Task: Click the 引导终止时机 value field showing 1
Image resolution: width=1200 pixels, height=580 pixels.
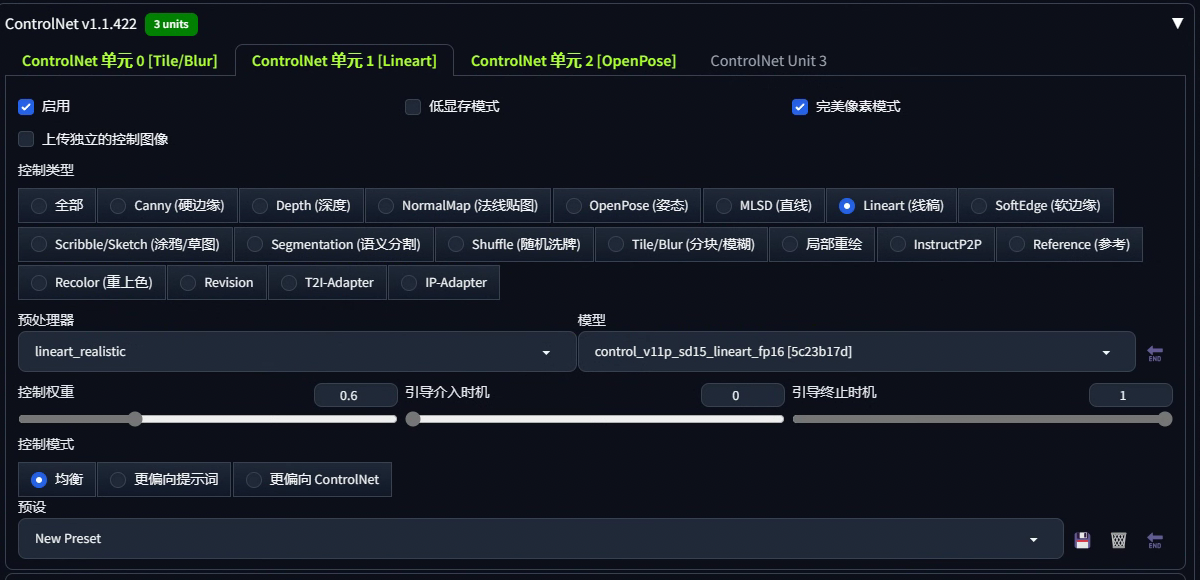Action: 1130,396
